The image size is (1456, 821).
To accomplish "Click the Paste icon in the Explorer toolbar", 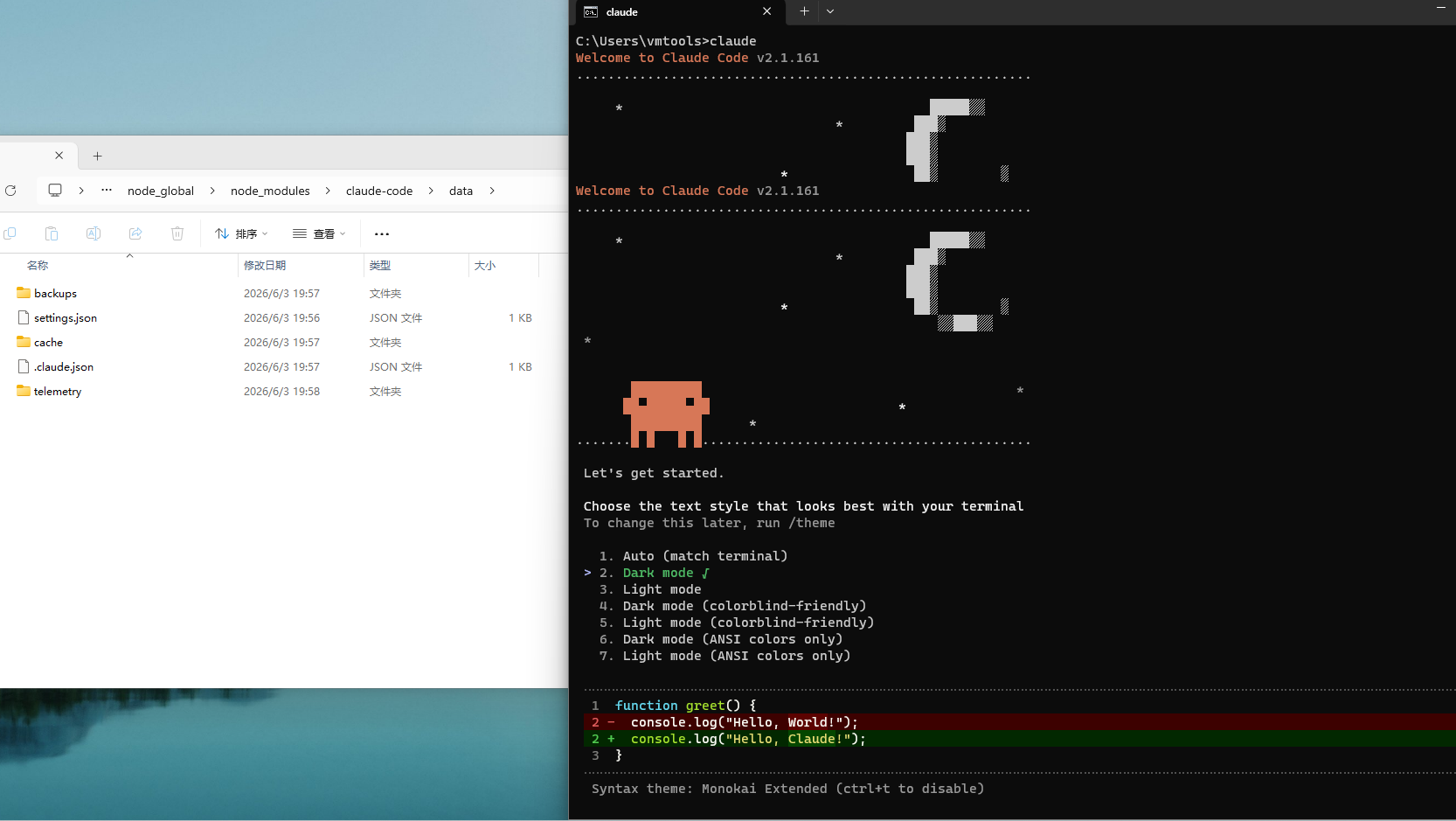I will [52, 233].
